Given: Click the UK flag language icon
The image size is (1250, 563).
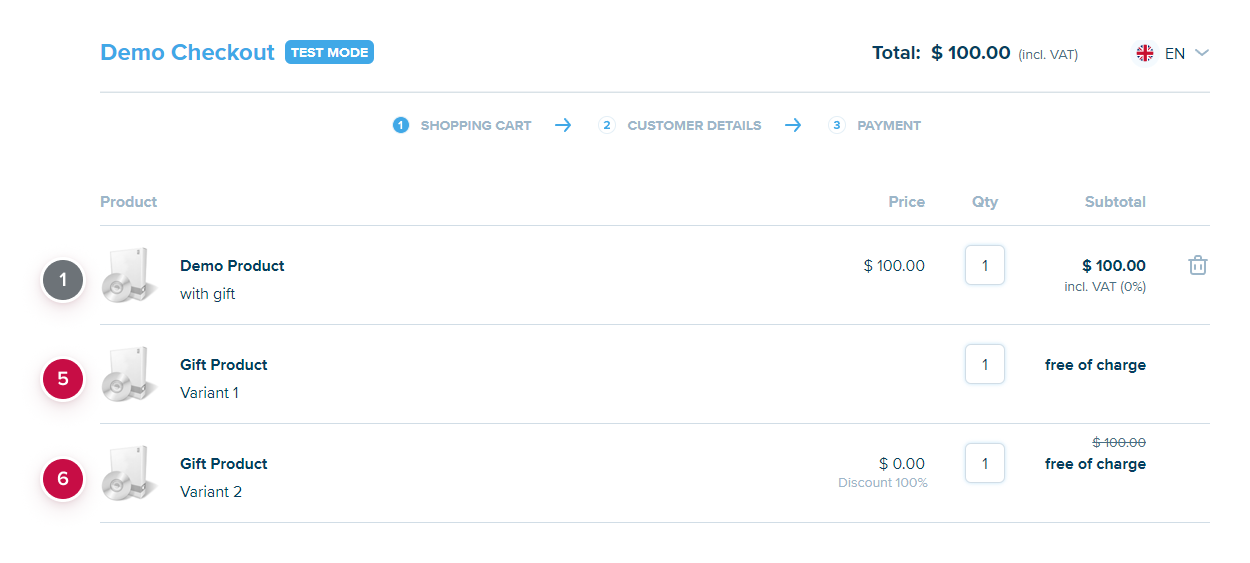Looking at the screenshot, I should tap(1145, 53).
